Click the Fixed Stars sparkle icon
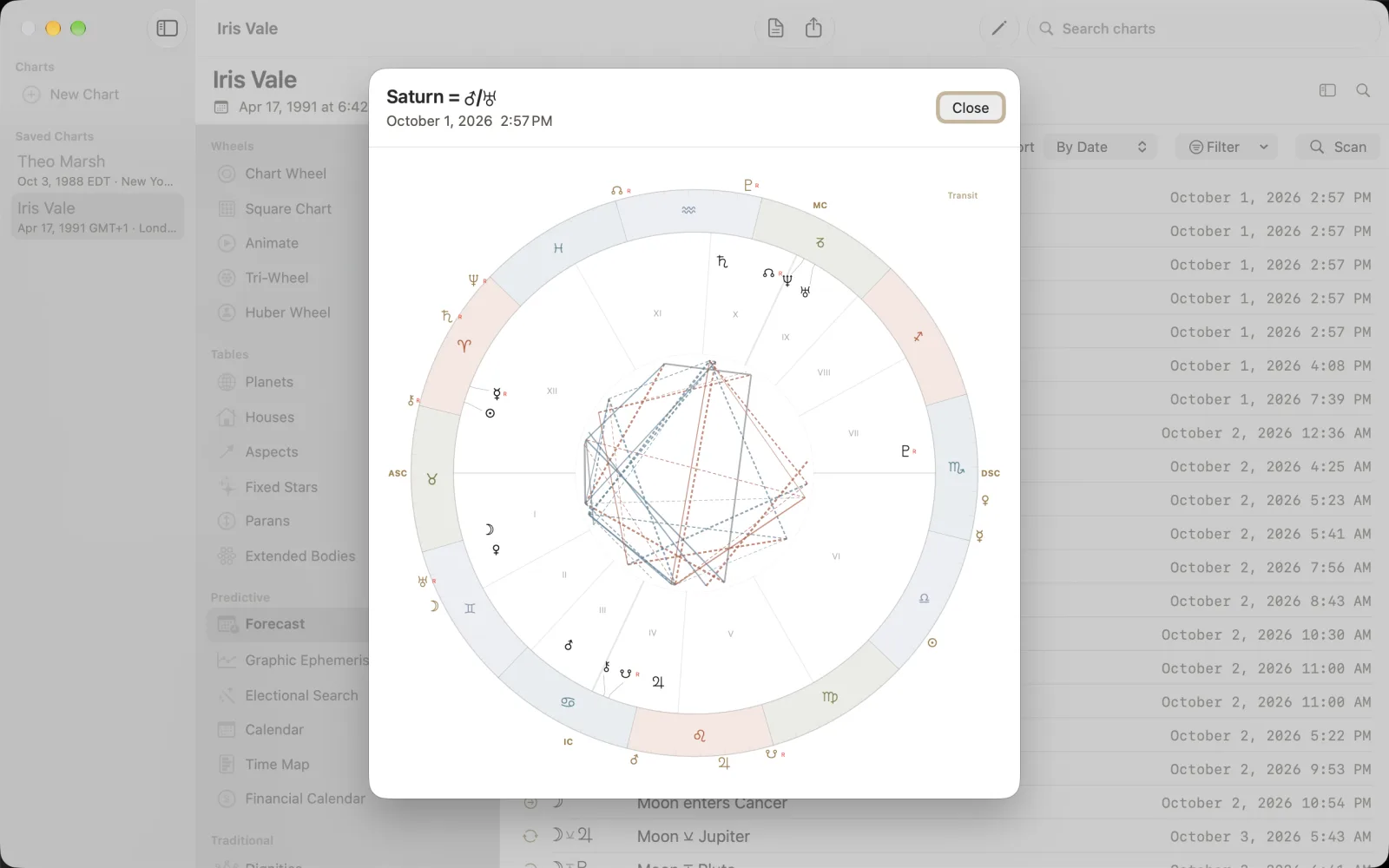The image size is (1389, 868). coord(227,487)
